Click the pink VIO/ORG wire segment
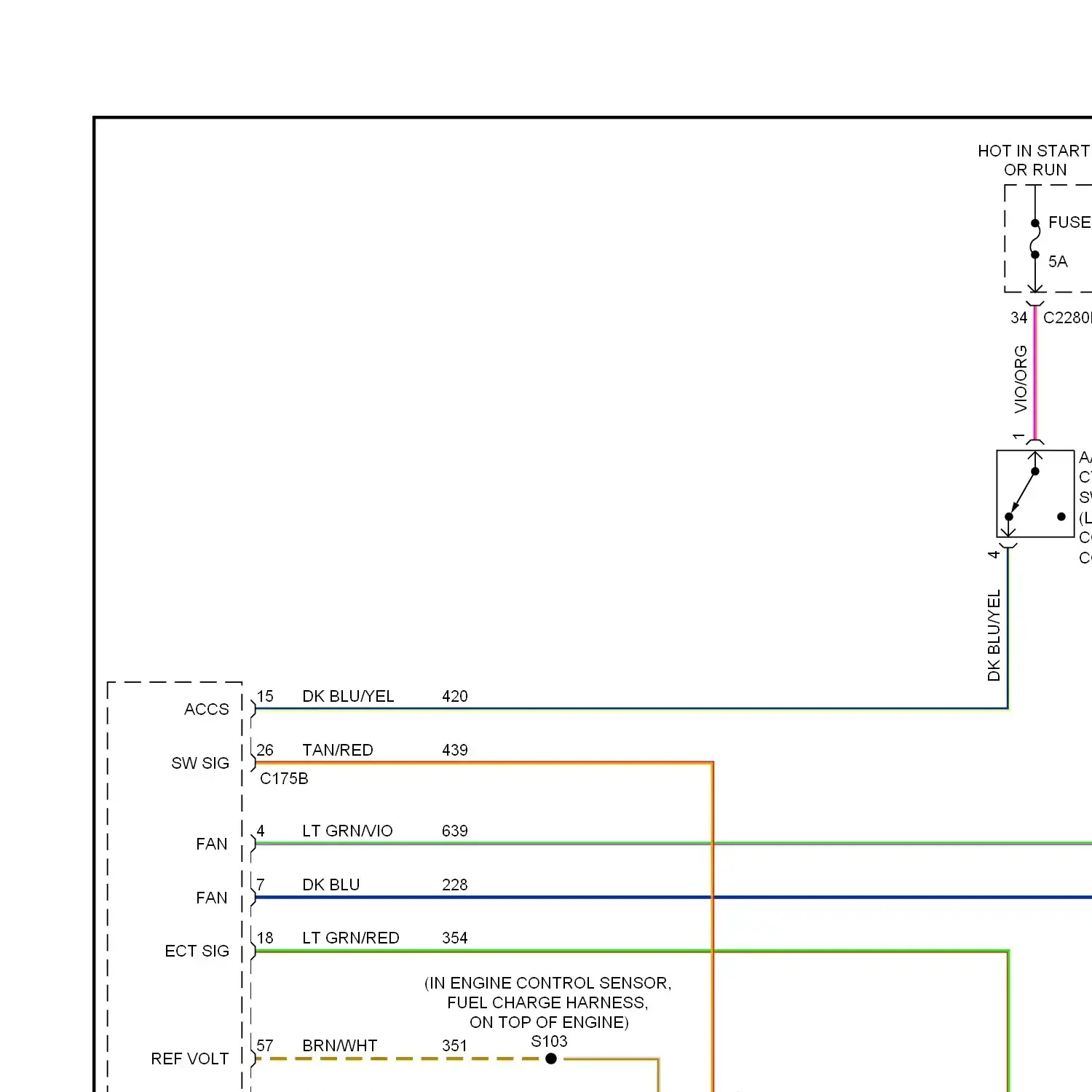The image size is (1092, 1092). (1035, 373)
